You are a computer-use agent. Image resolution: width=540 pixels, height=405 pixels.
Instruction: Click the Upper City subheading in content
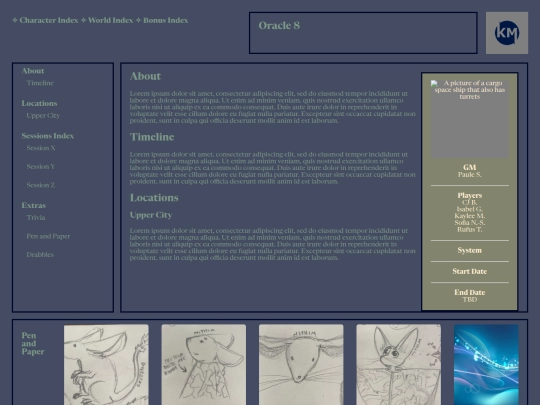tap(151, 215)
